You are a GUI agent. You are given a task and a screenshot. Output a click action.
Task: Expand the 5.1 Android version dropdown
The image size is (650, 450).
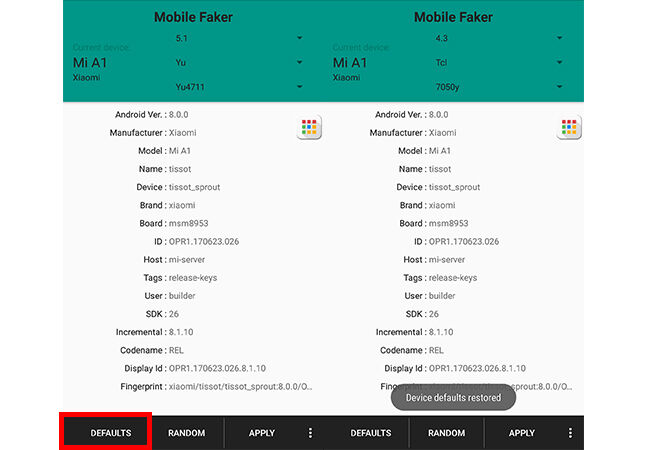click(239, 38)
